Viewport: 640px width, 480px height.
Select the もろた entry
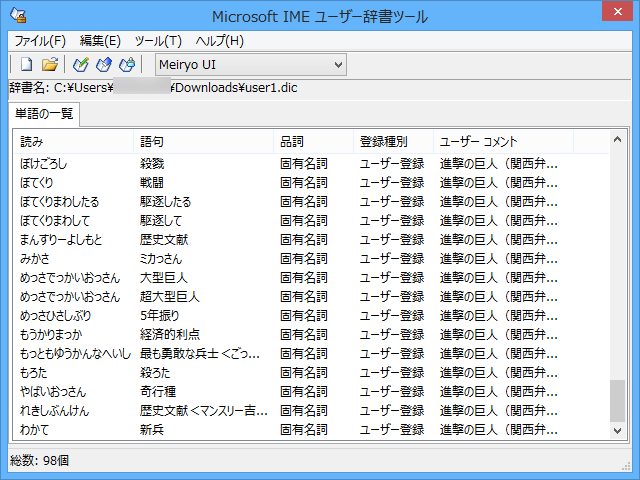[x=33, y=373]
